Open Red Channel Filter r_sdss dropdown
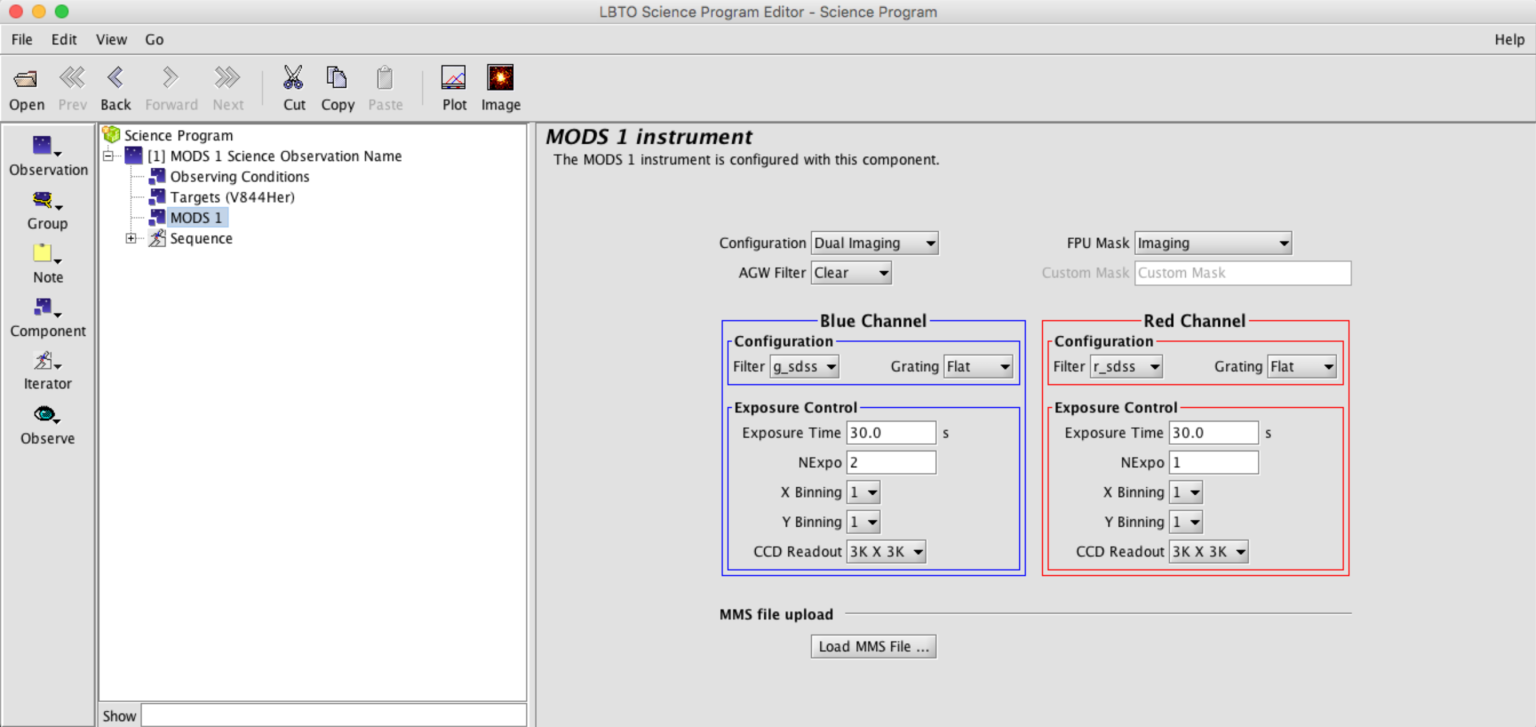The width and height of the screenshot is (1536, 727). point(1126,367)
